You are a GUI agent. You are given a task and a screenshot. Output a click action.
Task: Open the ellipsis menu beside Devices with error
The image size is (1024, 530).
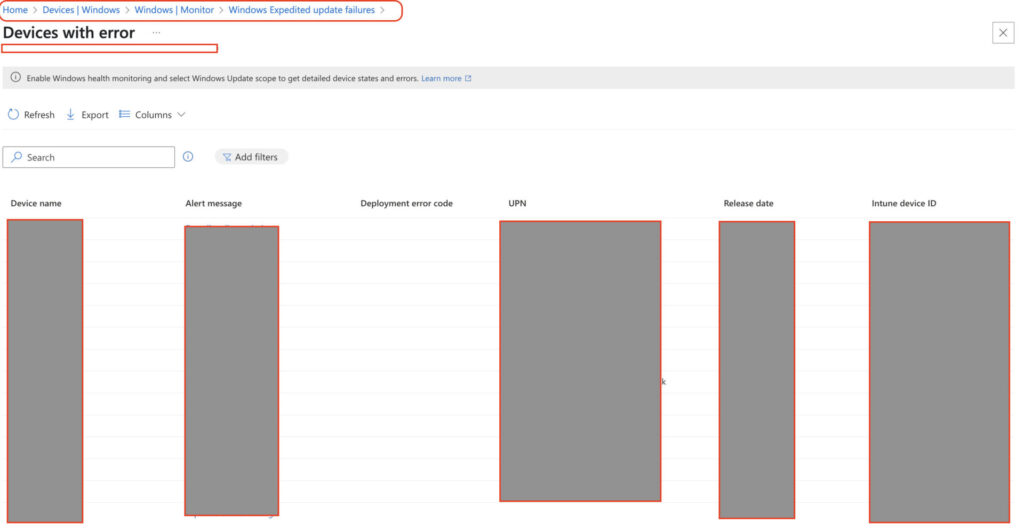(x=156, y=33)
